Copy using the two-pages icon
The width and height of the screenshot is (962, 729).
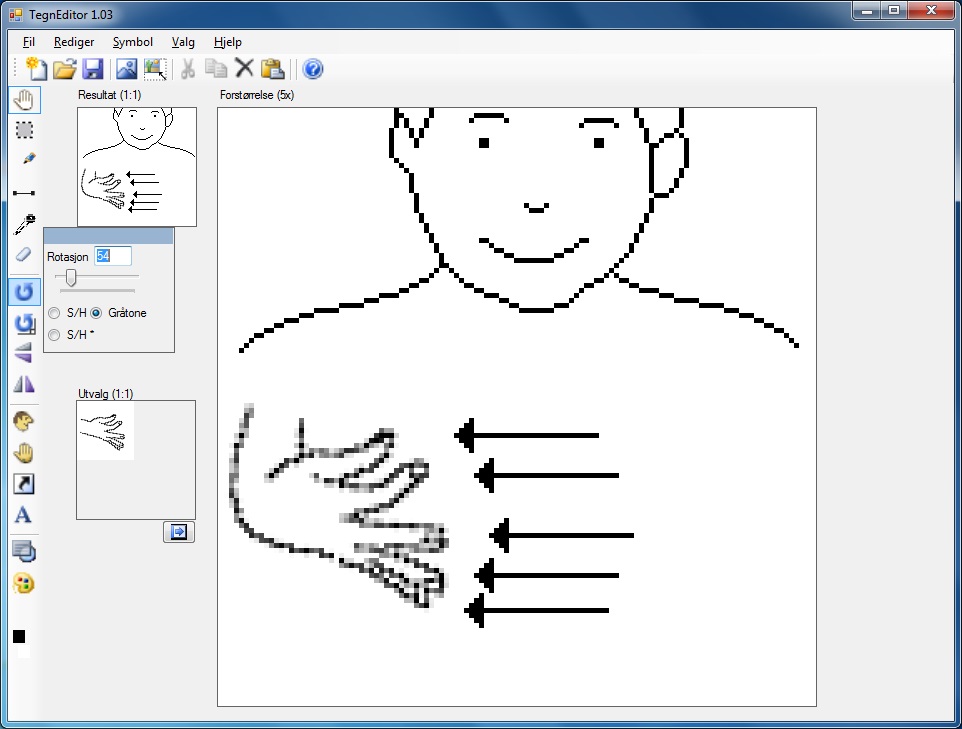pyautogui.click(x=215, y=68)
